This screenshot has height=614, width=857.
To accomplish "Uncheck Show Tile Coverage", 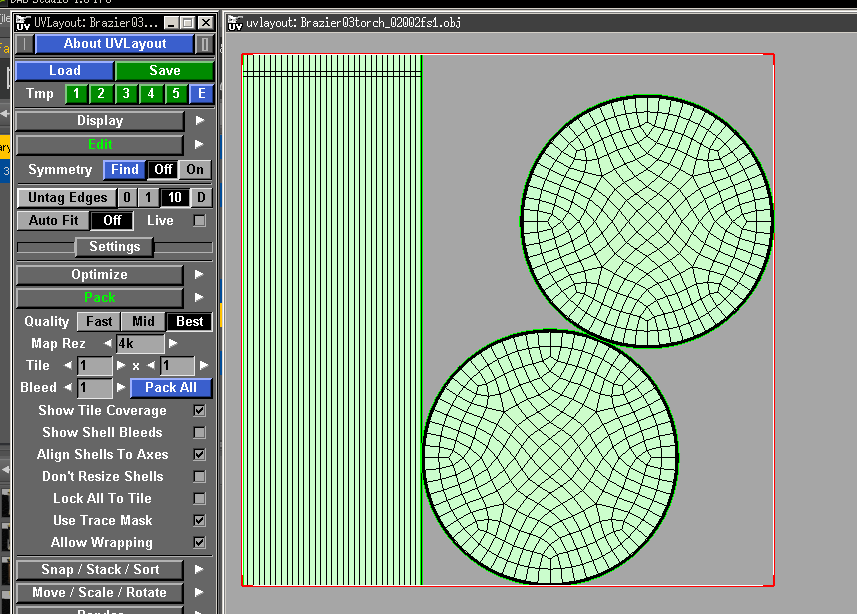I will 199,411.
